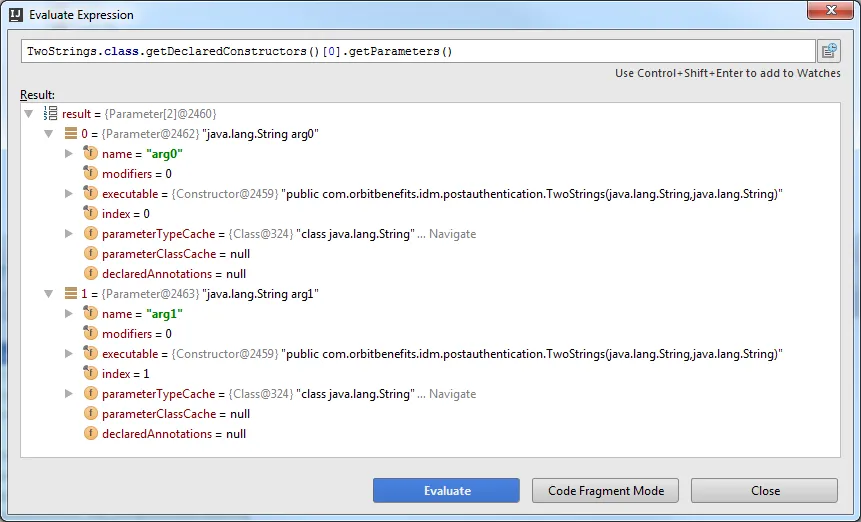Viewport: 861px width, 522px height.
Task: Switch to Code Fragment Mode
Action: [x=606, y=491]
